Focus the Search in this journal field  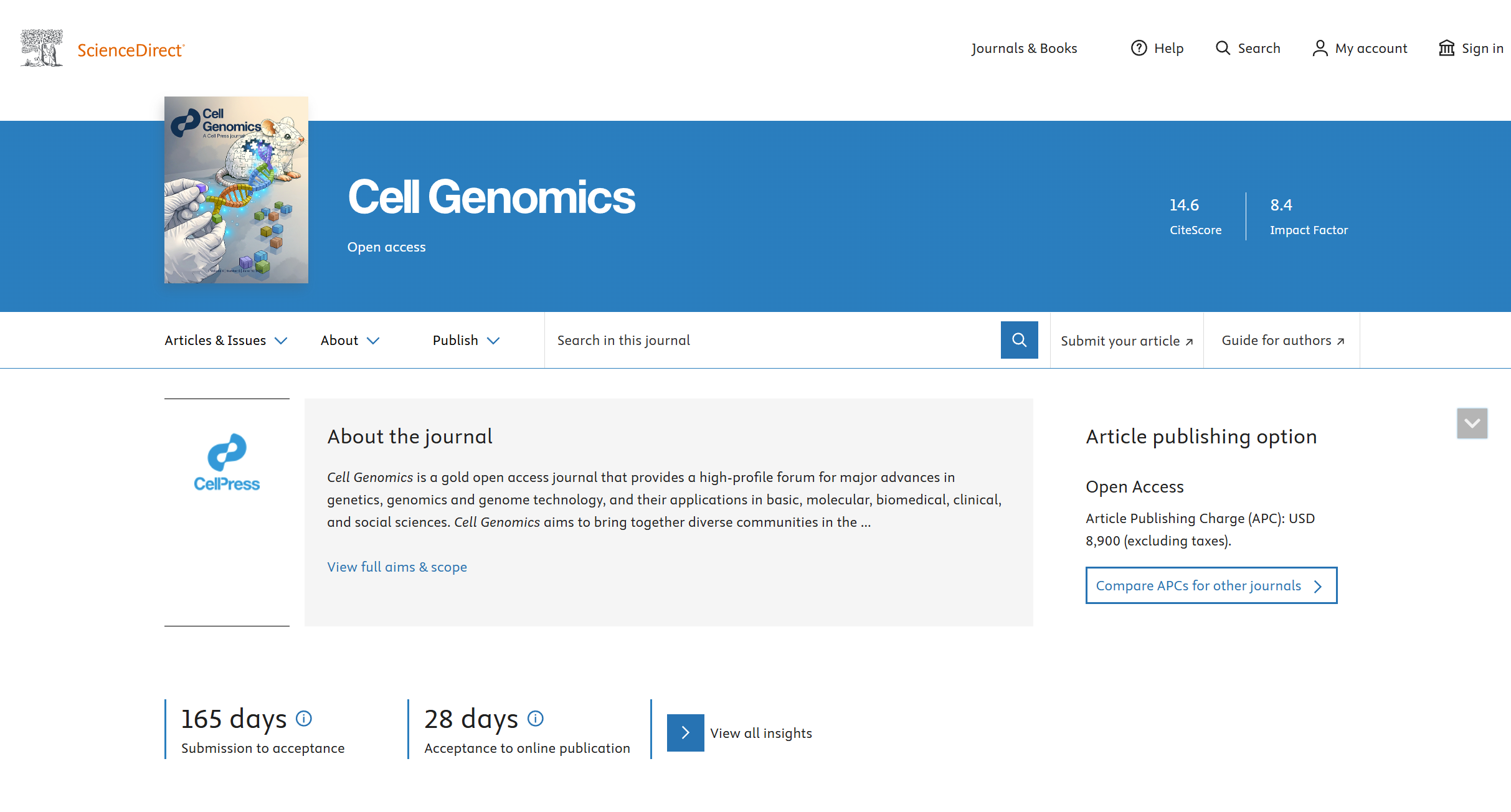point(772,340)
